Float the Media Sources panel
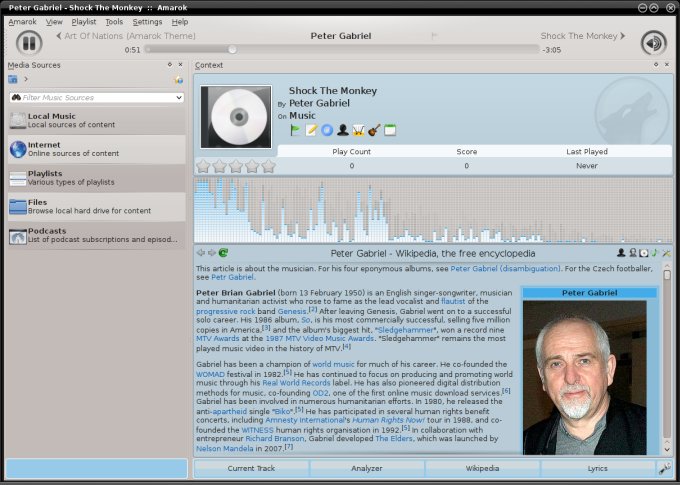 tap(170, 65)
